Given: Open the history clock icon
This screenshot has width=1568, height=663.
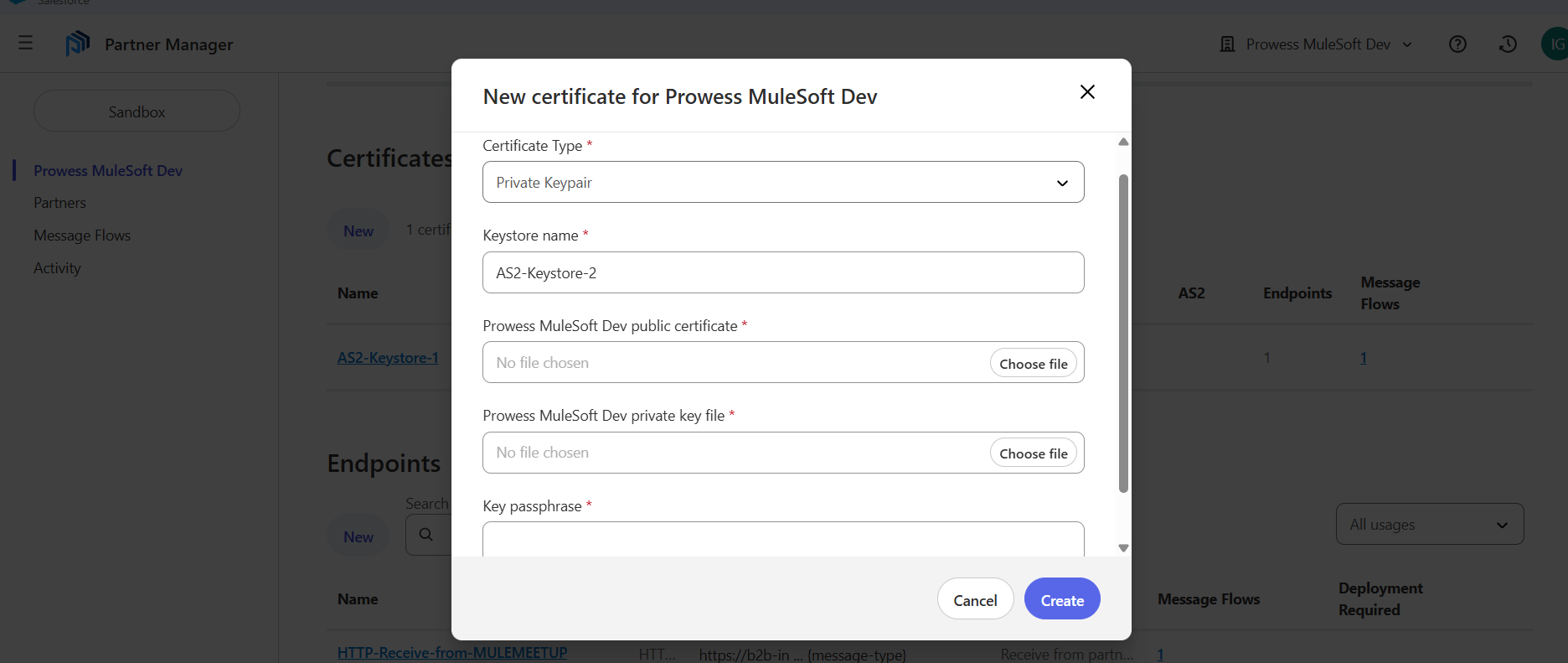Looking at the screenshot, I should pyautogui.click(x=1508, y=44).
